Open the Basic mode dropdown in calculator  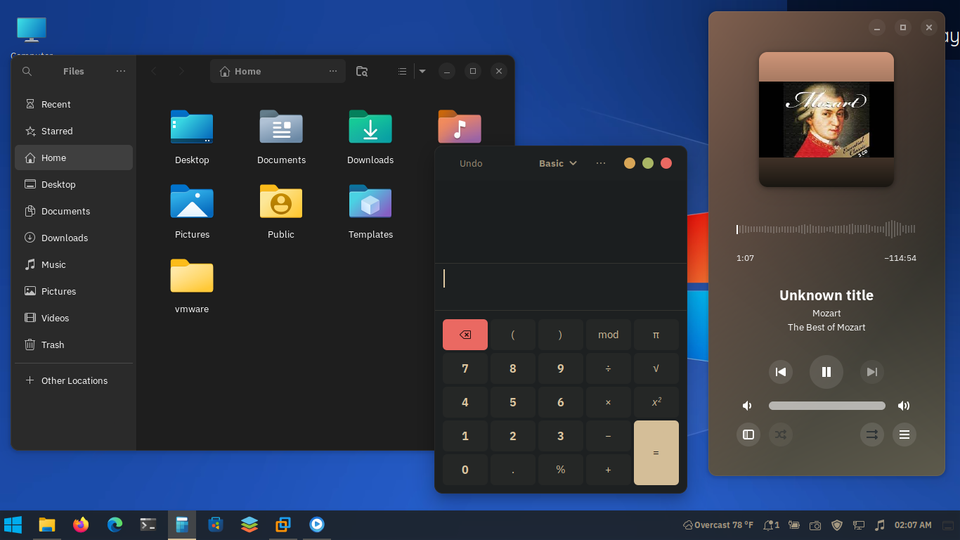coord(557,163)
